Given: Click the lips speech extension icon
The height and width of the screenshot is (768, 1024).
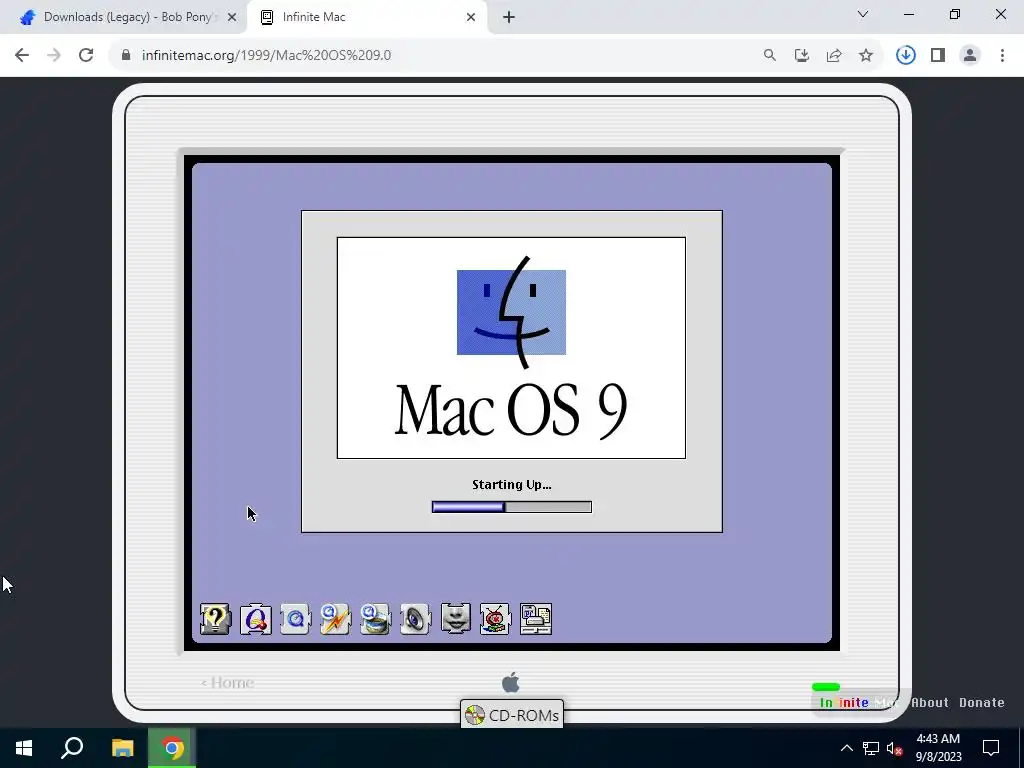Looking at the screenshot, I should pyautogui.click(x=456, y=618).
